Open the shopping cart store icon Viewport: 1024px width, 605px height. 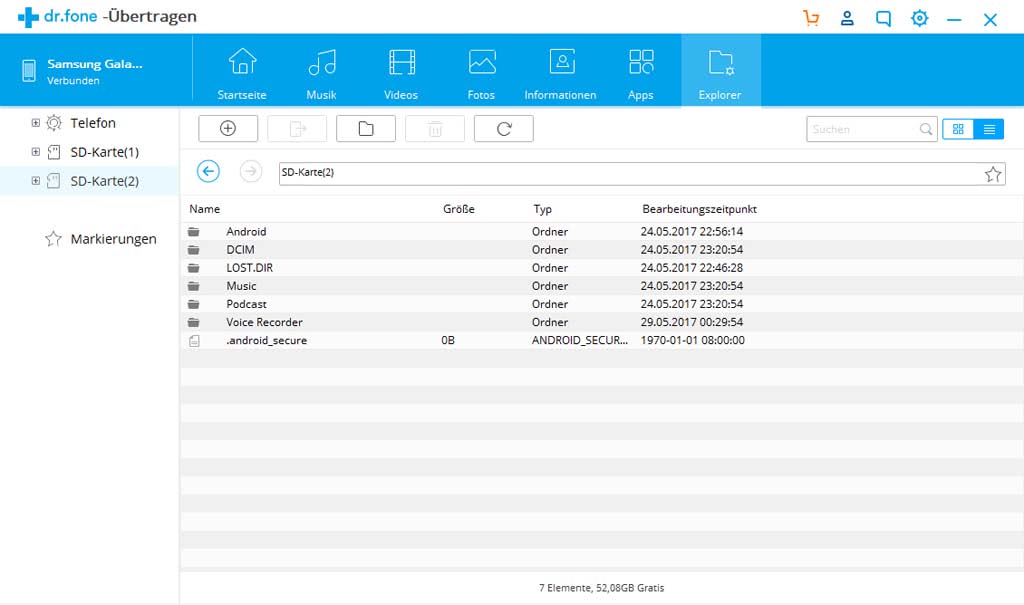pos(811,17)
